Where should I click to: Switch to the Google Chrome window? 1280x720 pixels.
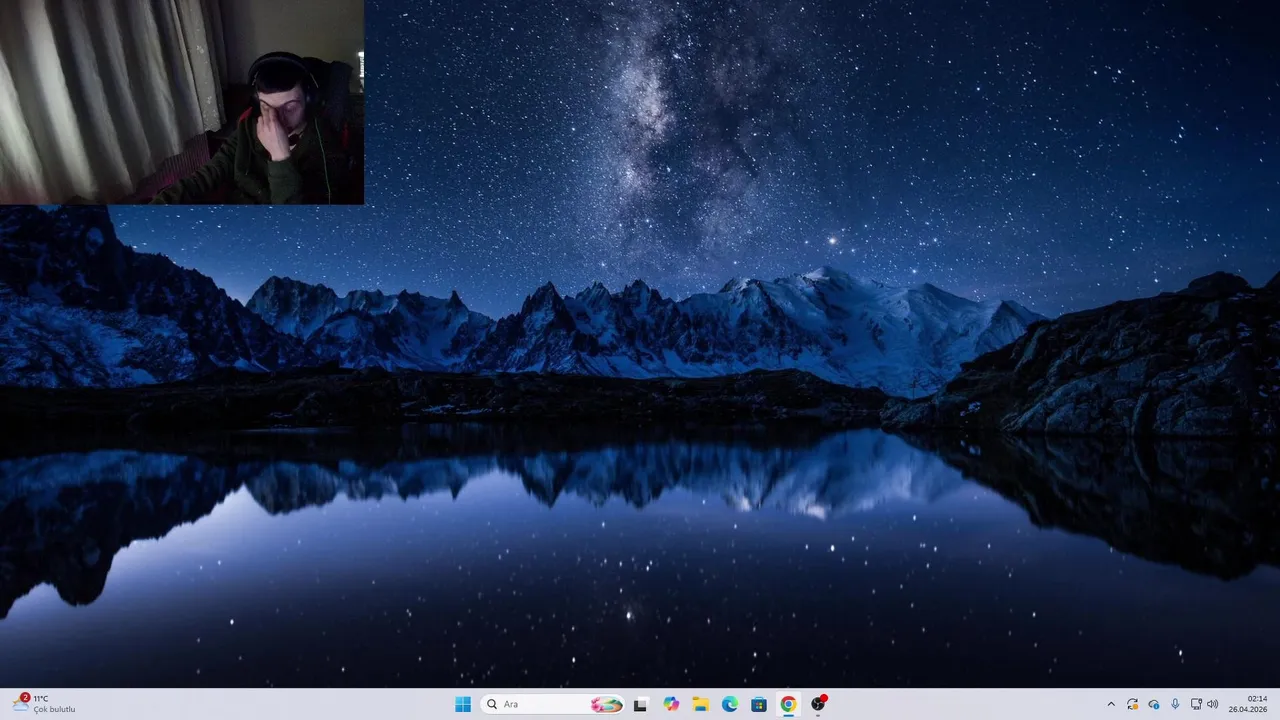click(x=788, y=704)
